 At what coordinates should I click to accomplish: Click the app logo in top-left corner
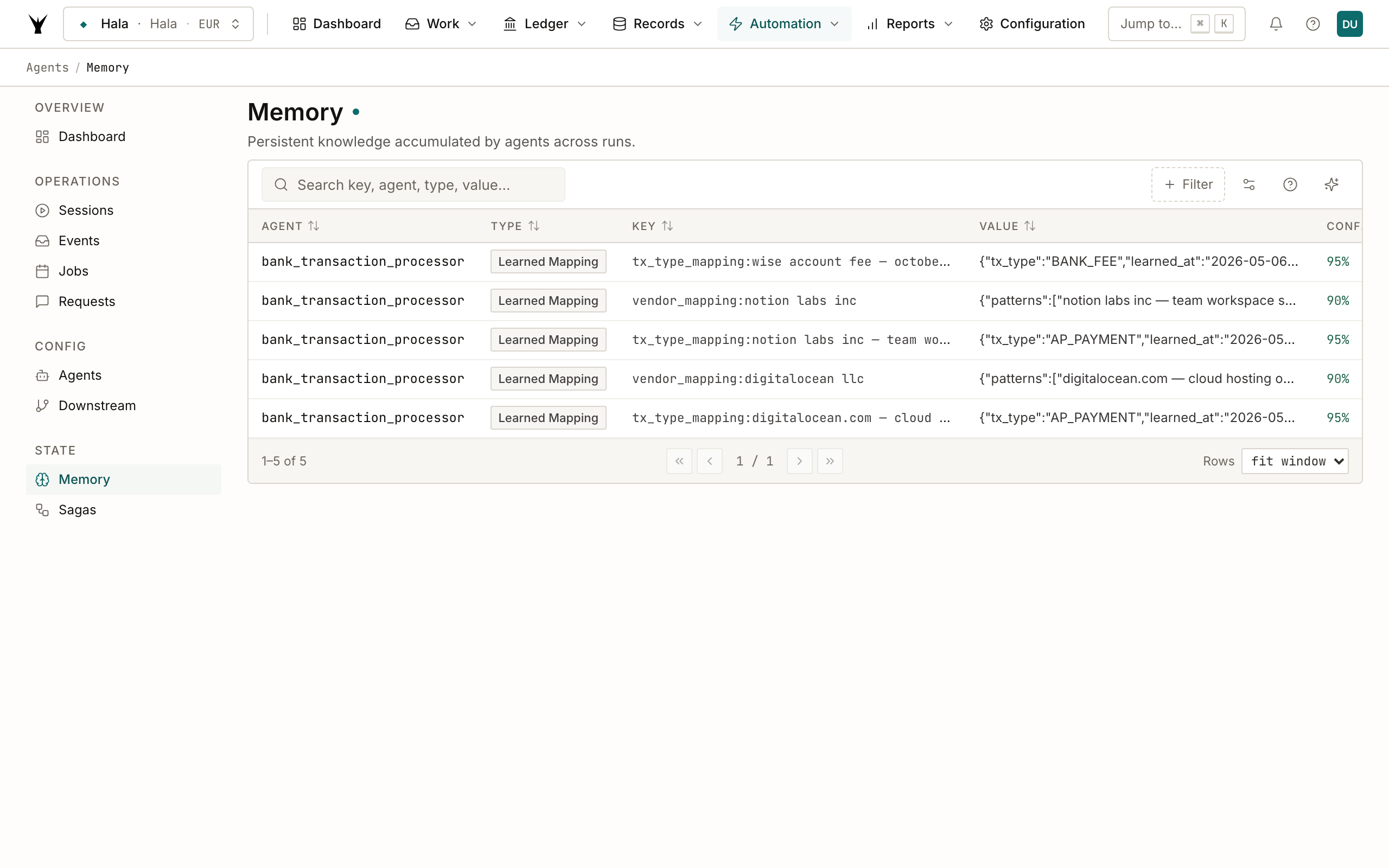click(x=38, y=24)
